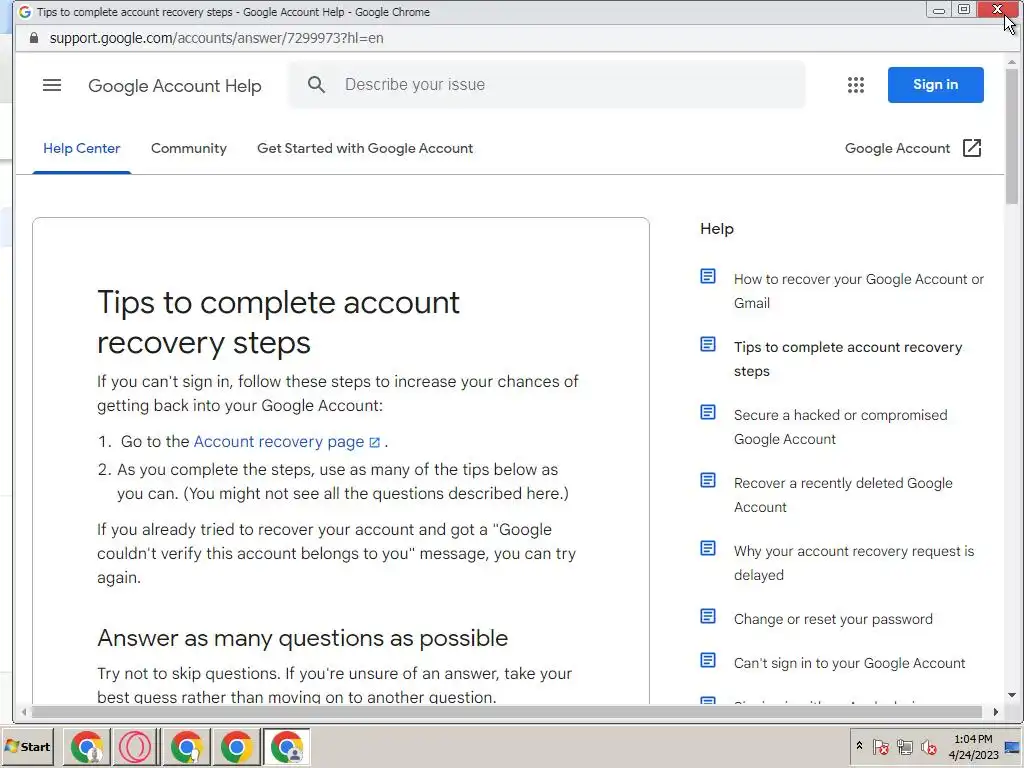1024x768 pixels.
Task: Show hidden system tray icons
Action: (x=859, y=746)
